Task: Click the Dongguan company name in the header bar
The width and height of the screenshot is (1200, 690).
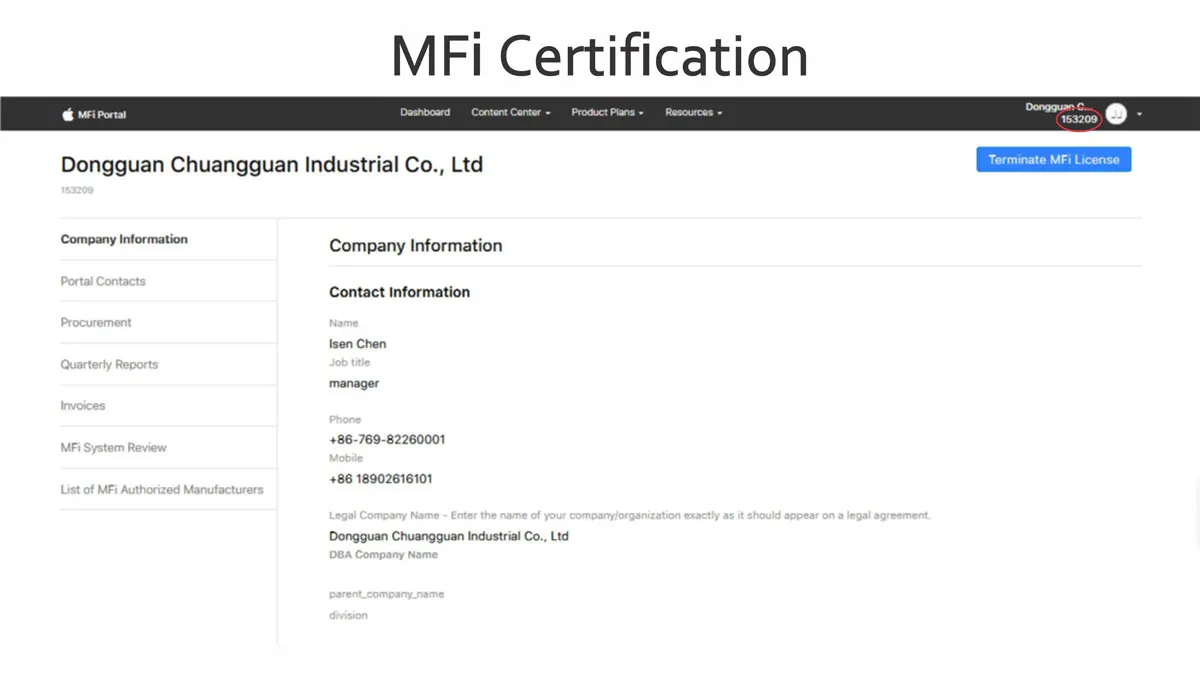Action: (1057, 106)
